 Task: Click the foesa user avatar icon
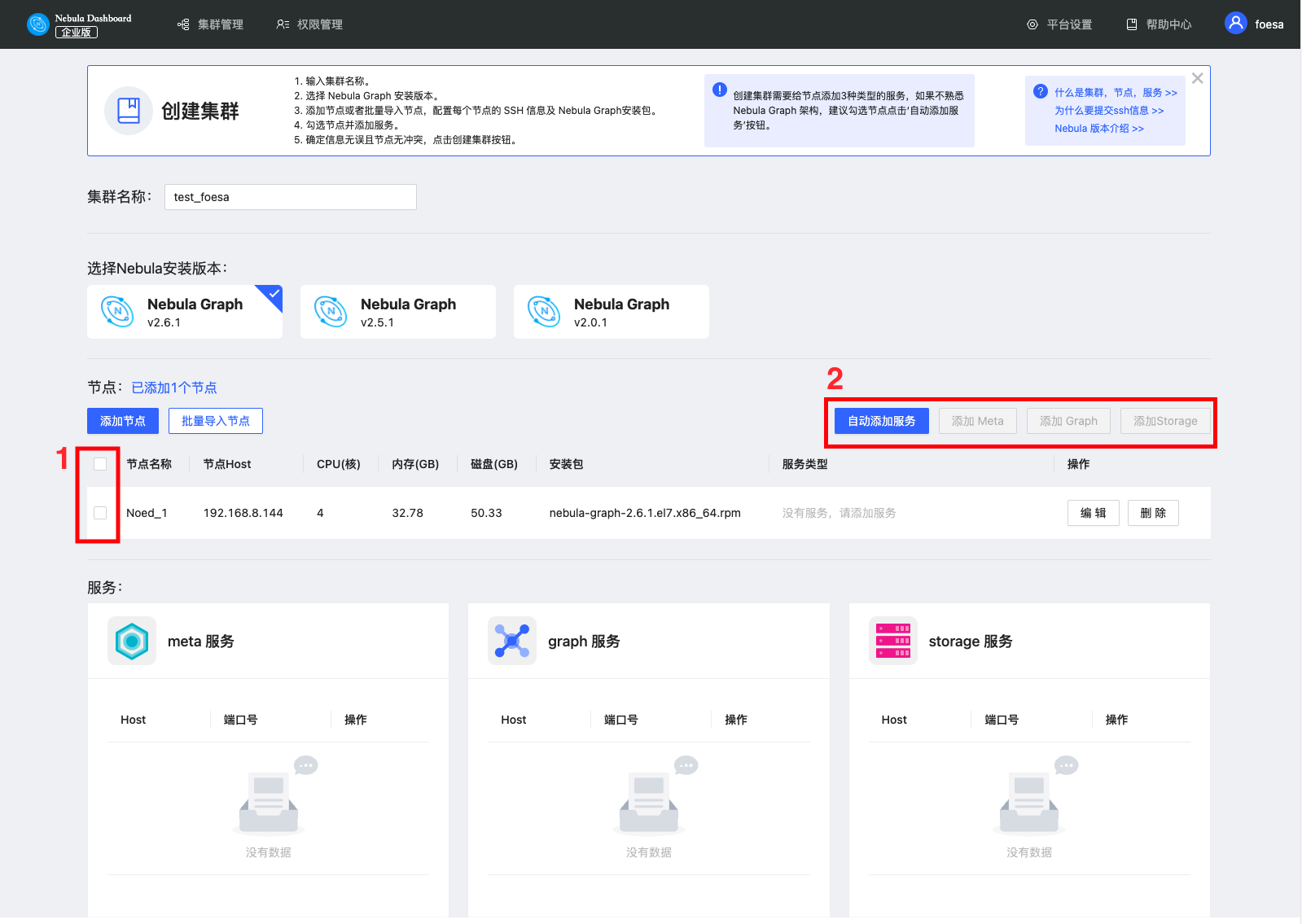pyautogui.click(x=1235, y=24)
